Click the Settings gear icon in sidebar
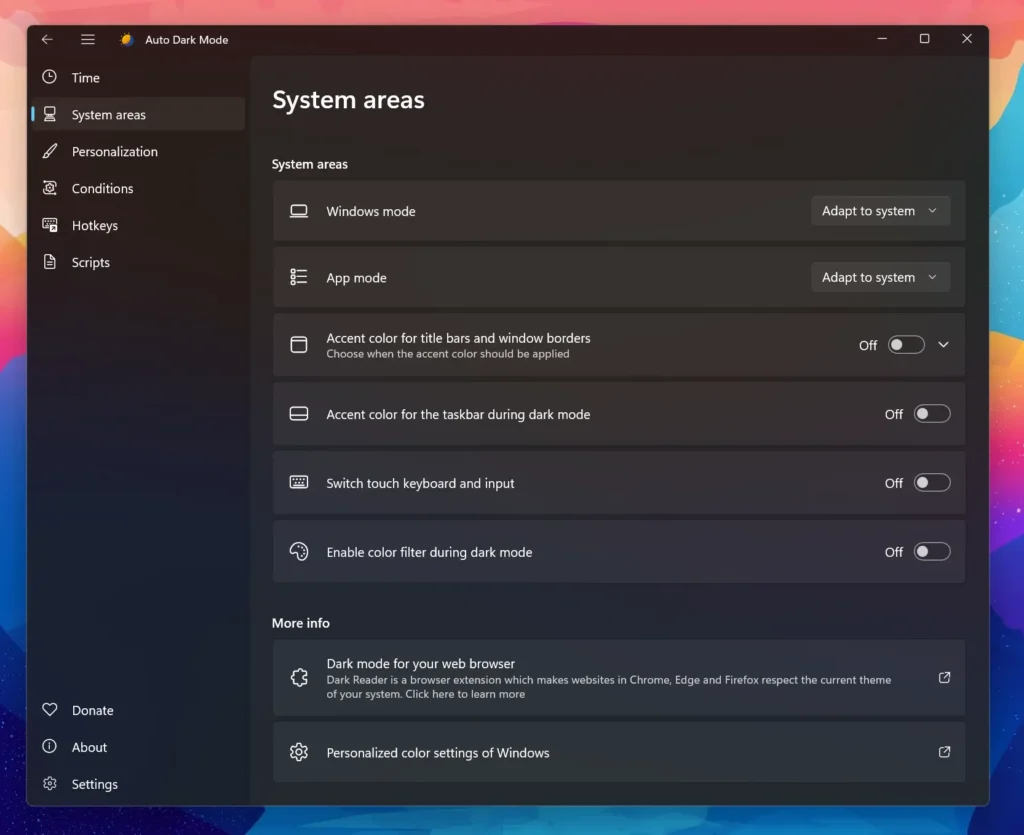 tap(50, 784)
